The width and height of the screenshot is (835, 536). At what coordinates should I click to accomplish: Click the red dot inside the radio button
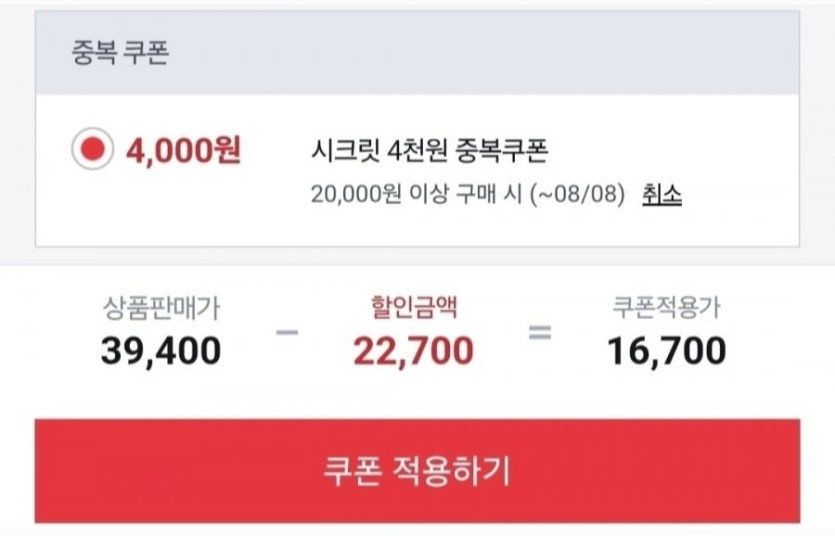point(92,151)
